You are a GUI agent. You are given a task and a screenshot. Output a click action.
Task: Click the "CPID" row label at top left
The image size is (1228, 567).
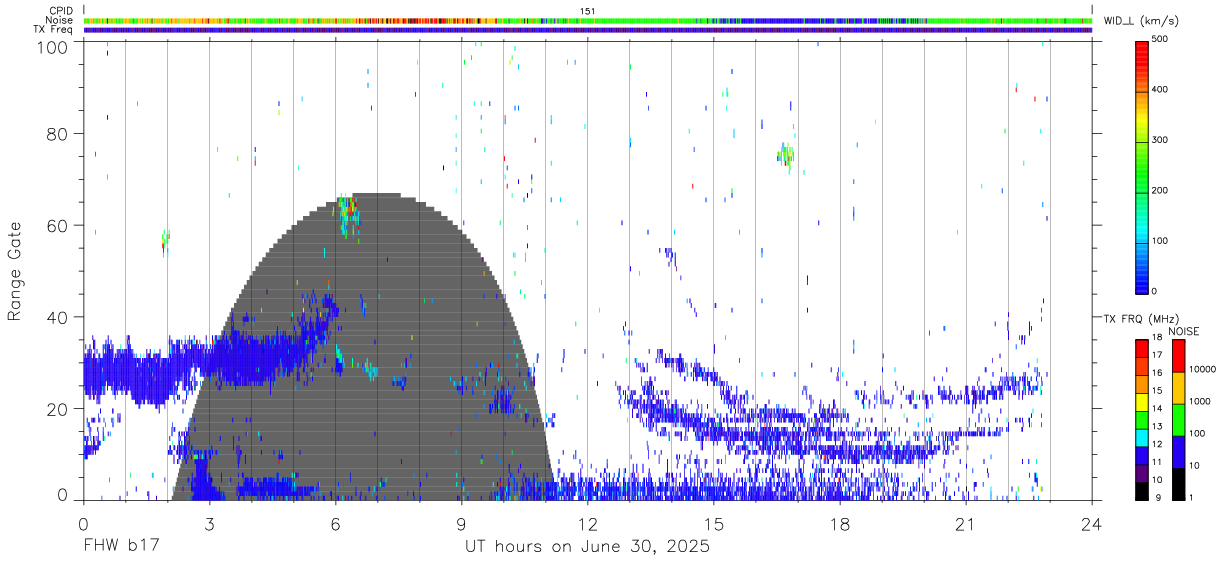(60, 11)
